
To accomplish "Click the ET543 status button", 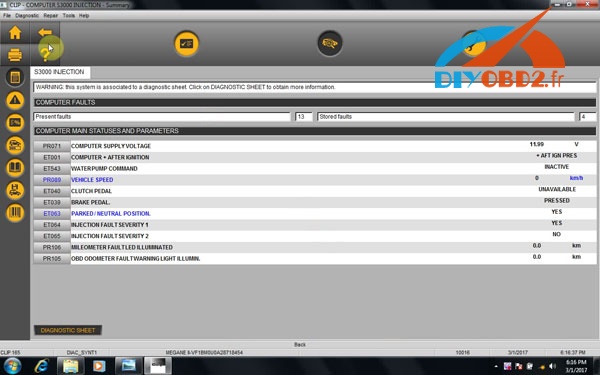I will (x=52, y=169).
